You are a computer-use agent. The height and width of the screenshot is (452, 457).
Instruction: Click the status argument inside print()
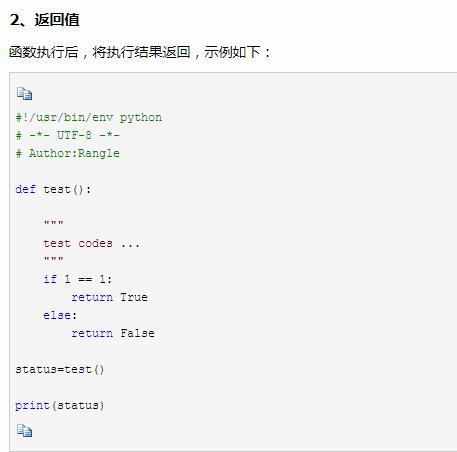tap(78, 405)
